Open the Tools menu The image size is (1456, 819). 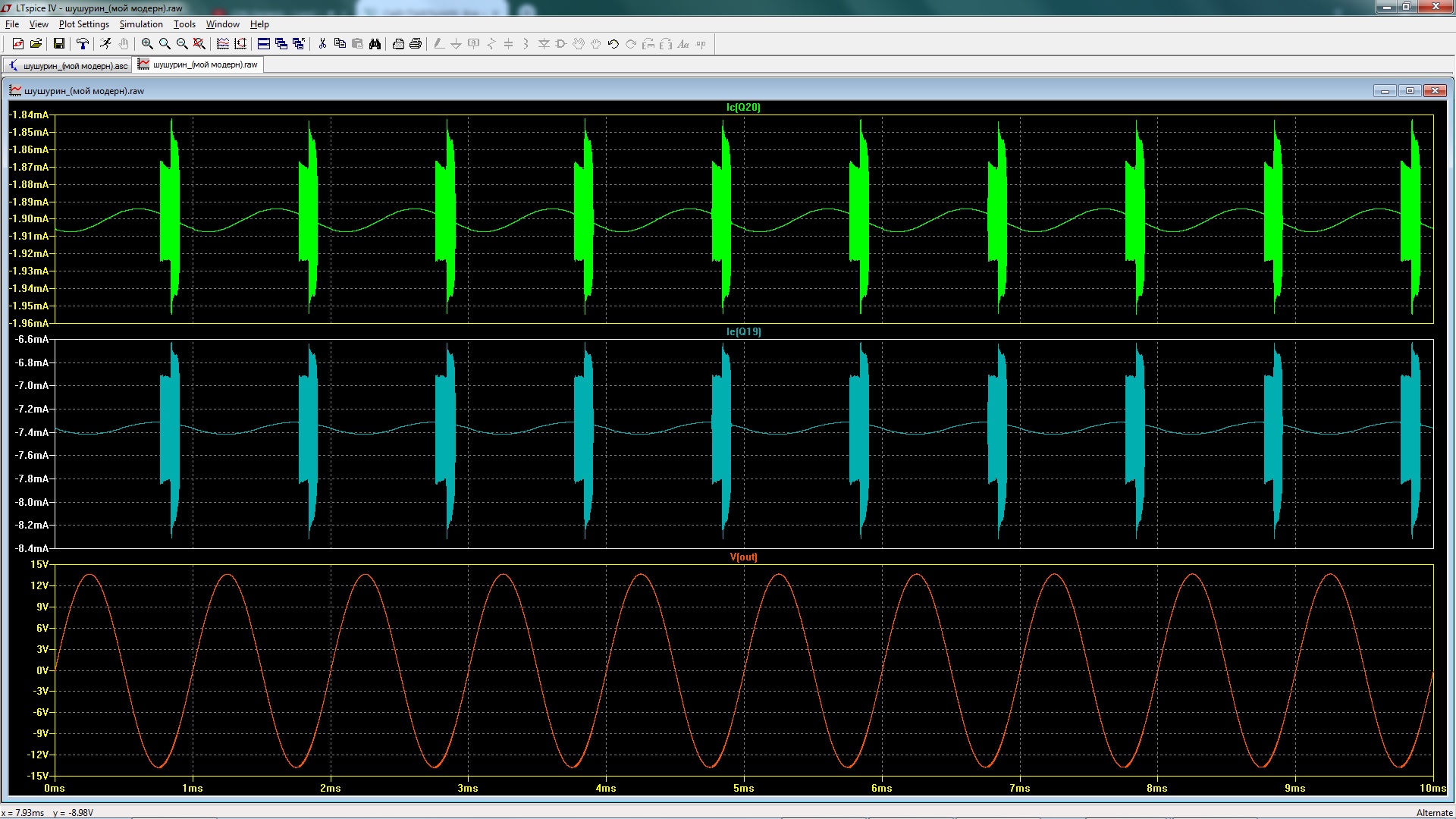(x=184, y=24)
